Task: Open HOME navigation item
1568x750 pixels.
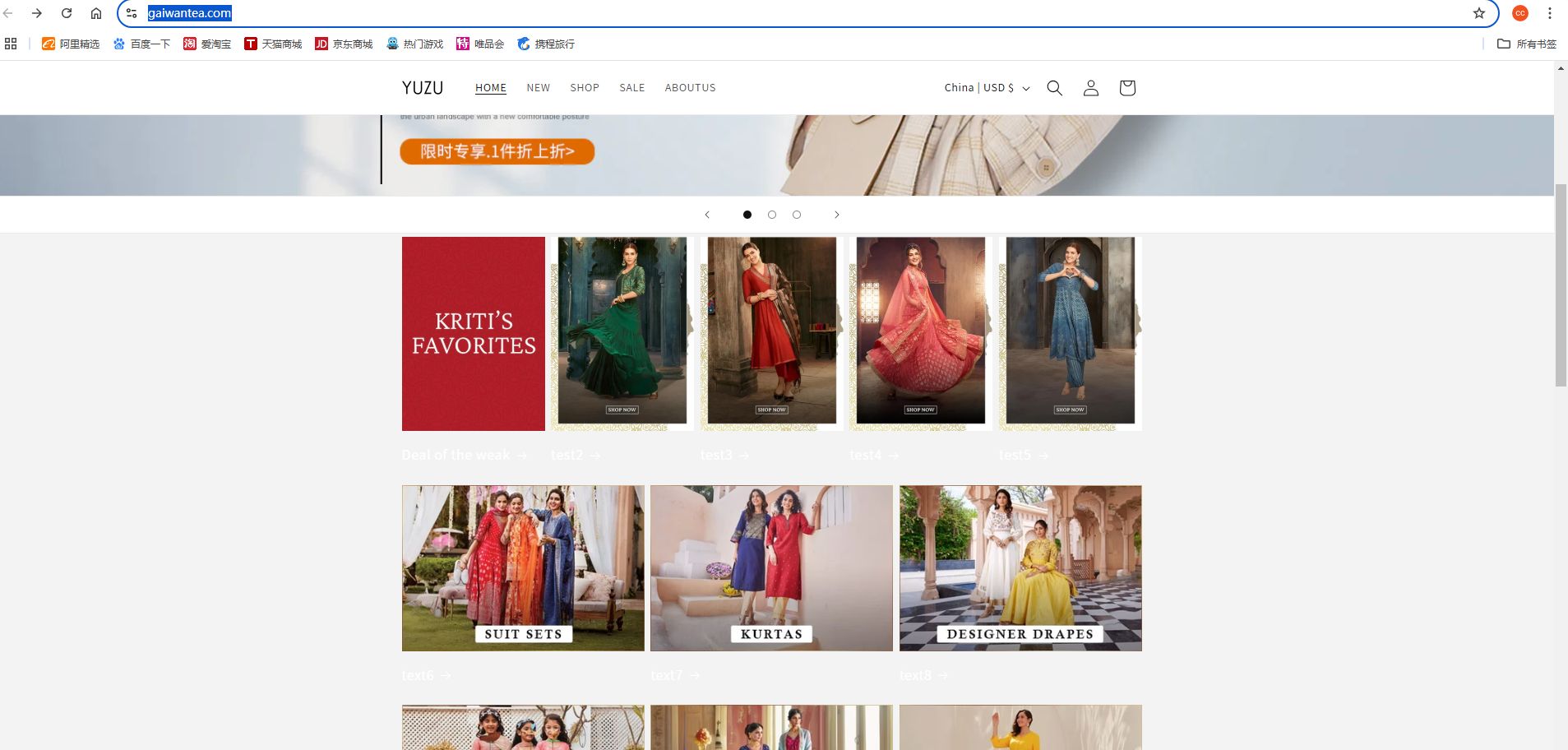Action: tap(491, 88)
